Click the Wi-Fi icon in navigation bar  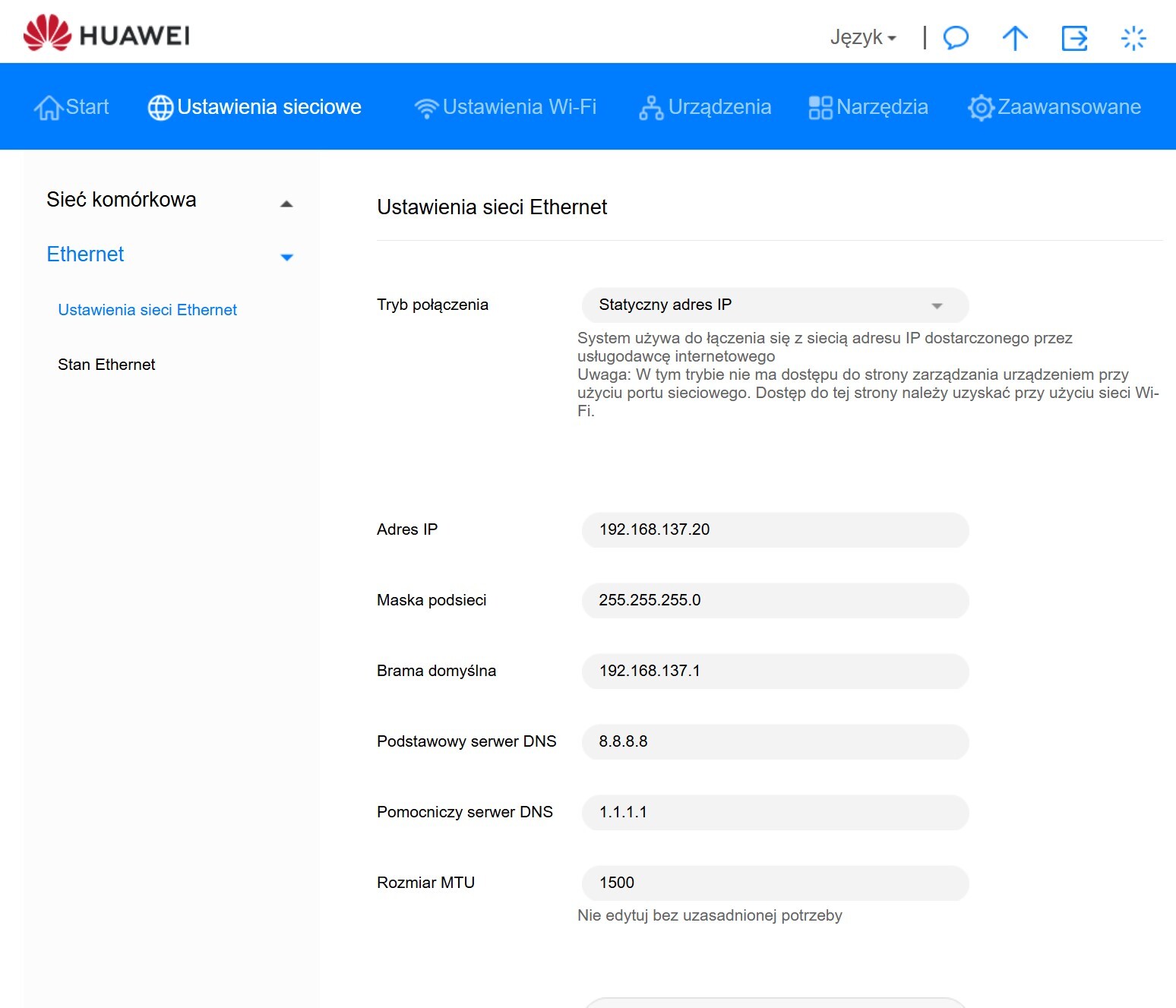pyautogui.click(x=426, y=108)
